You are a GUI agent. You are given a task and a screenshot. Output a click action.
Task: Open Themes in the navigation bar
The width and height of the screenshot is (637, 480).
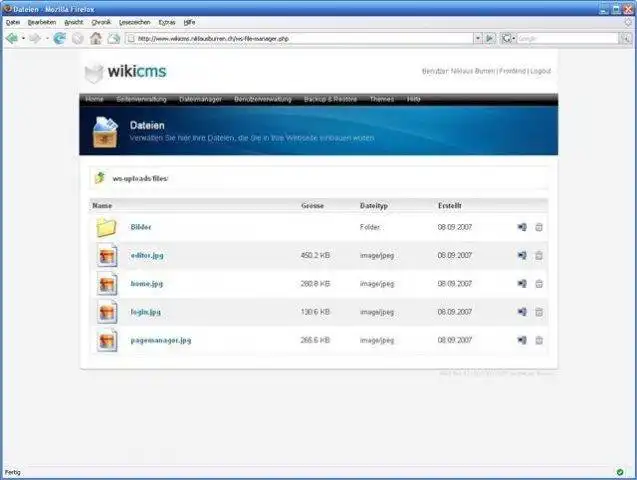(382, 99)
